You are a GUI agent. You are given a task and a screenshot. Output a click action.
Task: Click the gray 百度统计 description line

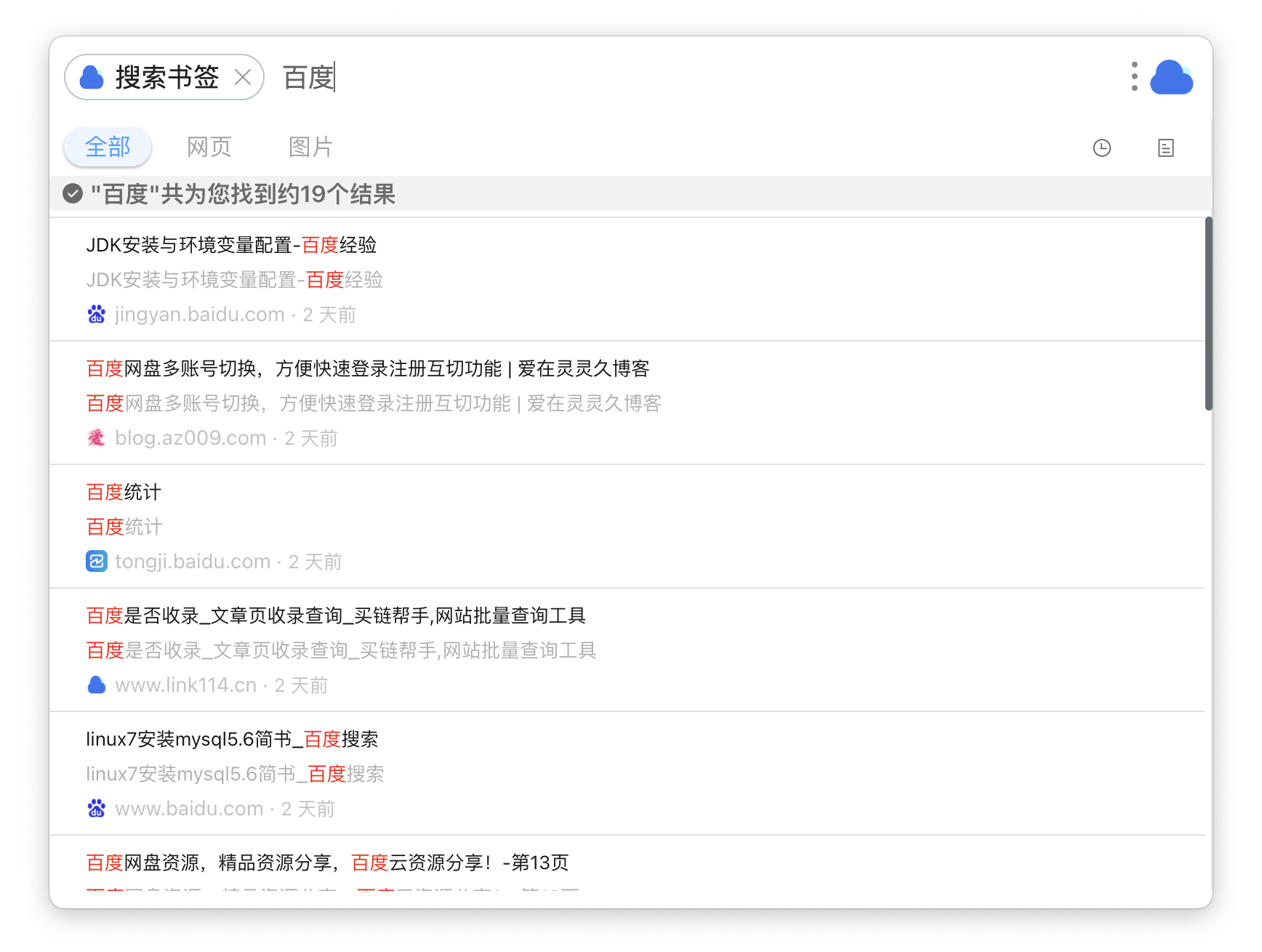(x=124, y=527)
